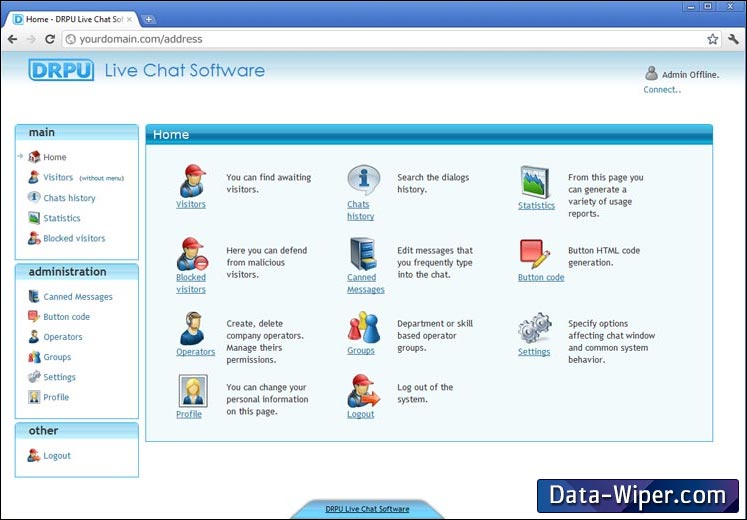Follow the Button code link in Home panel
The height and width of the screenshot is (520, 747).
tap(541, 277)
